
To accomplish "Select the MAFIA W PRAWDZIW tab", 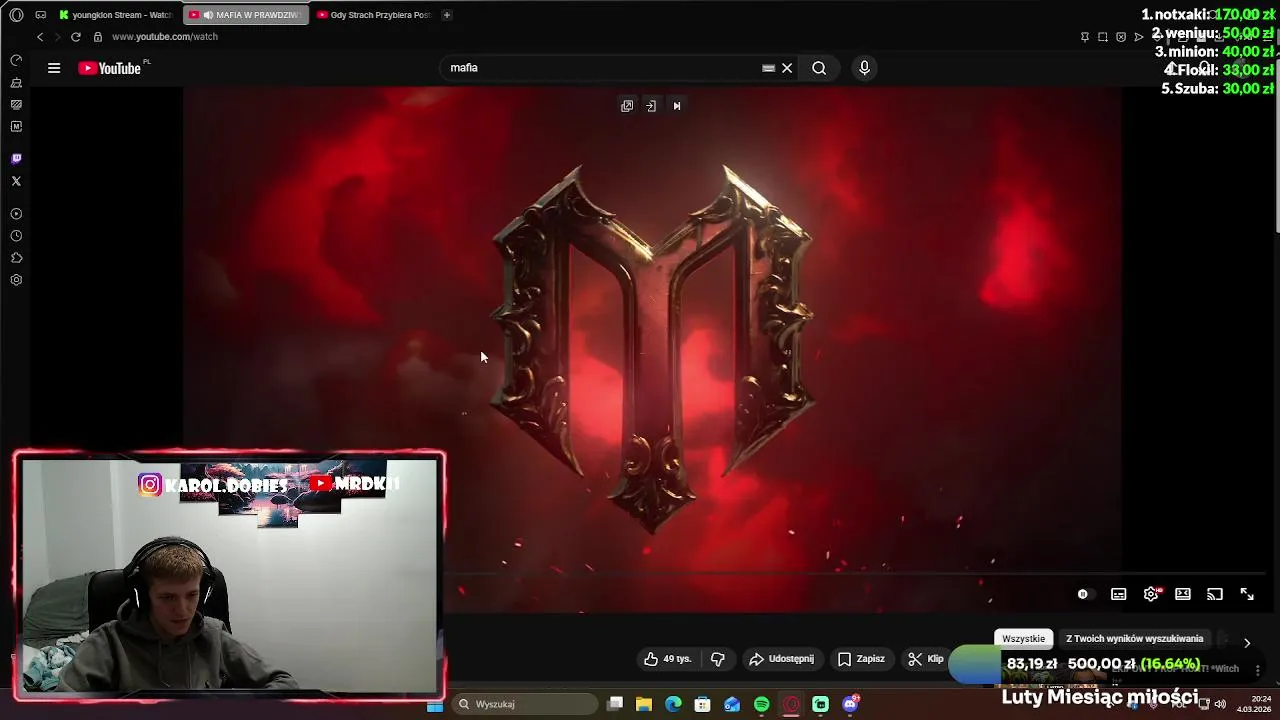I will coord(247,15).
